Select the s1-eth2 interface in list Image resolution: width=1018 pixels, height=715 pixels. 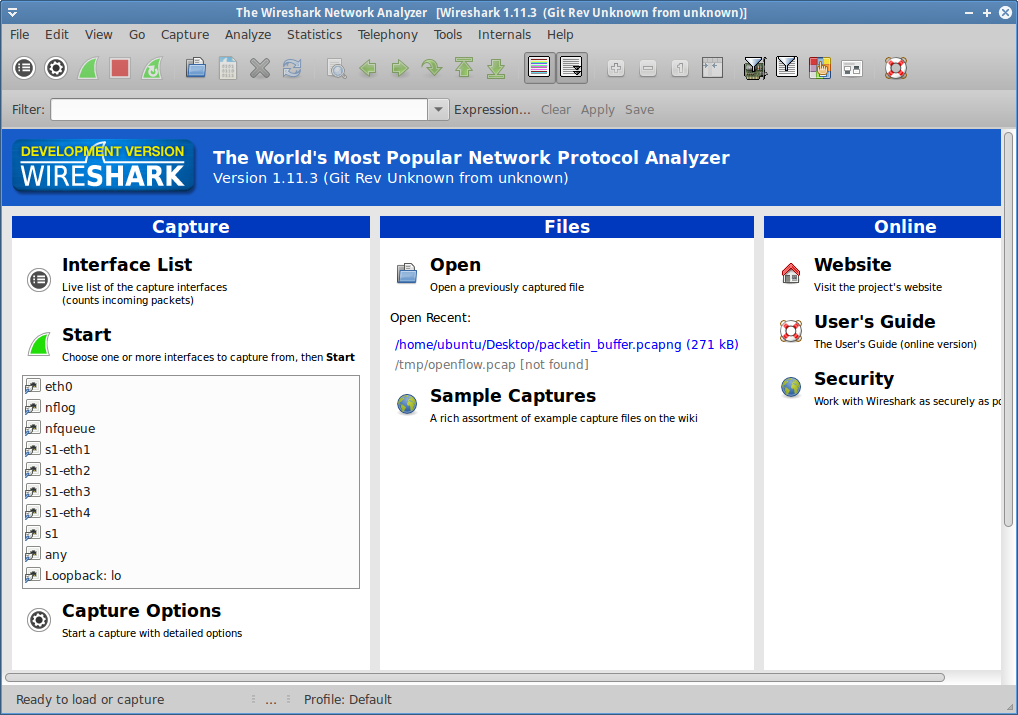tap(67, 470)
